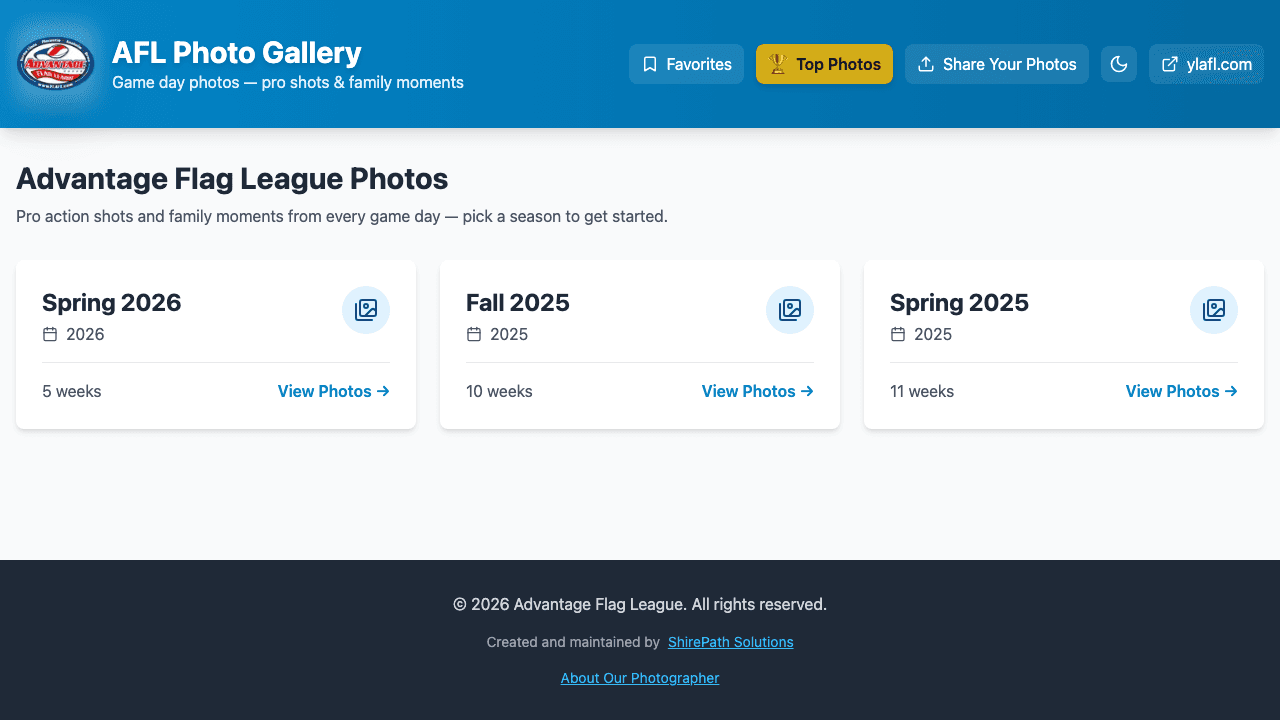Open the ShirePath Solutions link

pos(730,642)
